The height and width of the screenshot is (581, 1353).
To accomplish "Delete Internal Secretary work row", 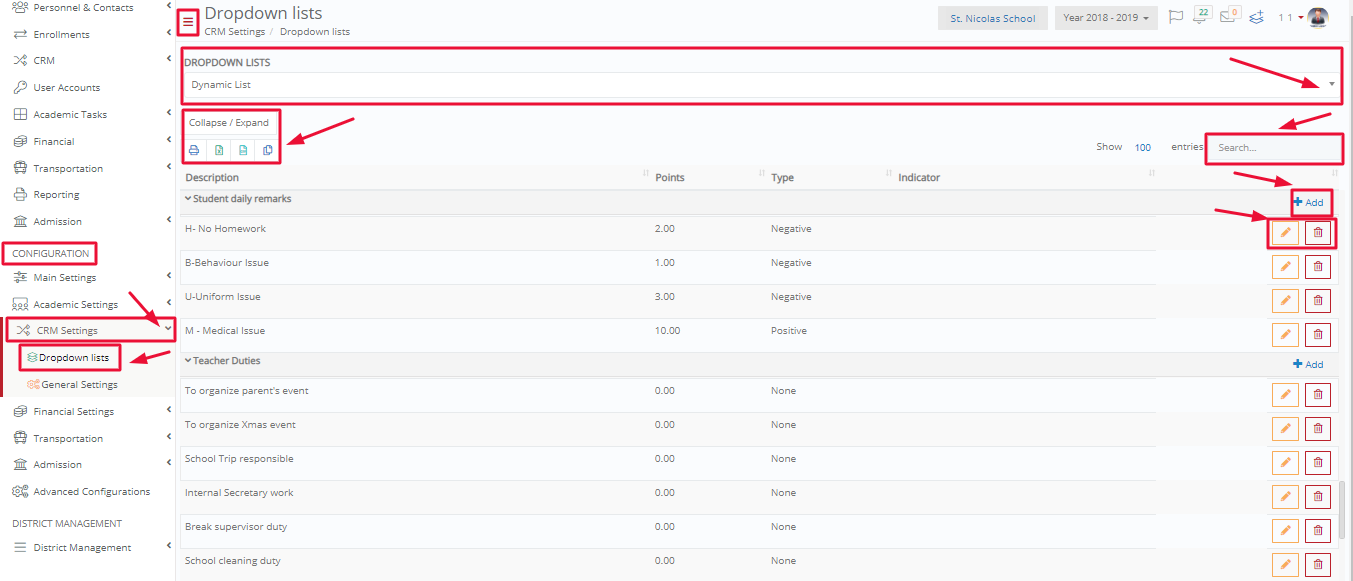I will [x=1318, y=497].
